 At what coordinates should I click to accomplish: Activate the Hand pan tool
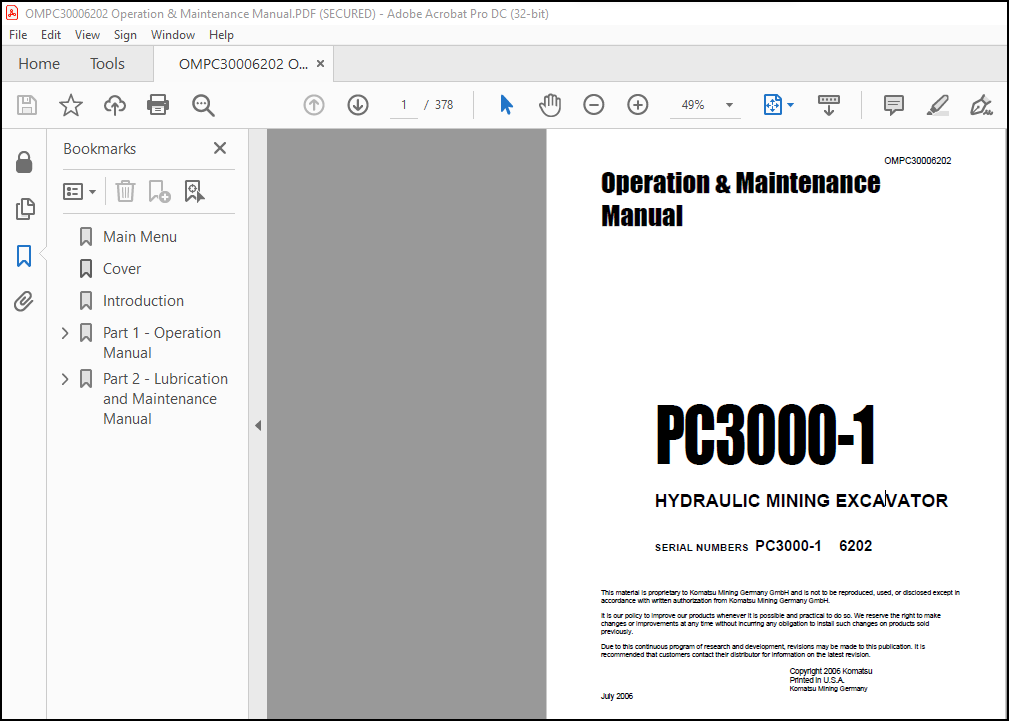pyautogui.click(x=550, y=105)
